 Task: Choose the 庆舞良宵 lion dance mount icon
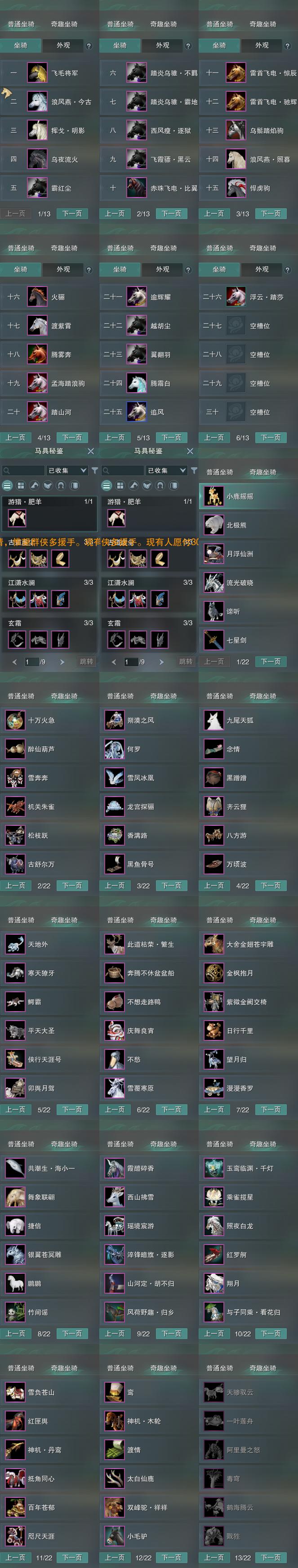[114, 1030]
